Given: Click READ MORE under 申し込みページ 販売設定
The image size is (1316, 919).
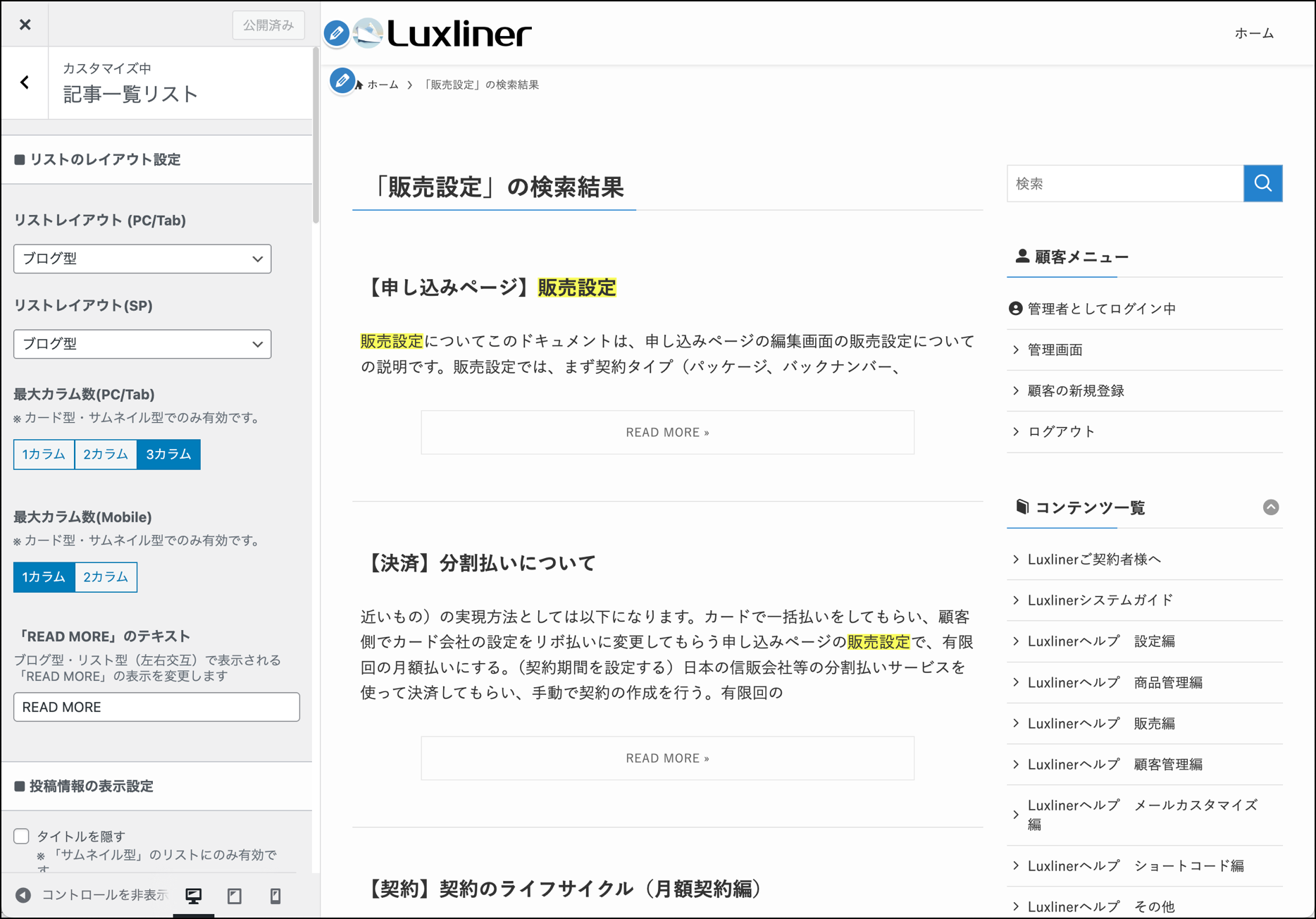Looking at the screenshot, I should (667, 433).
